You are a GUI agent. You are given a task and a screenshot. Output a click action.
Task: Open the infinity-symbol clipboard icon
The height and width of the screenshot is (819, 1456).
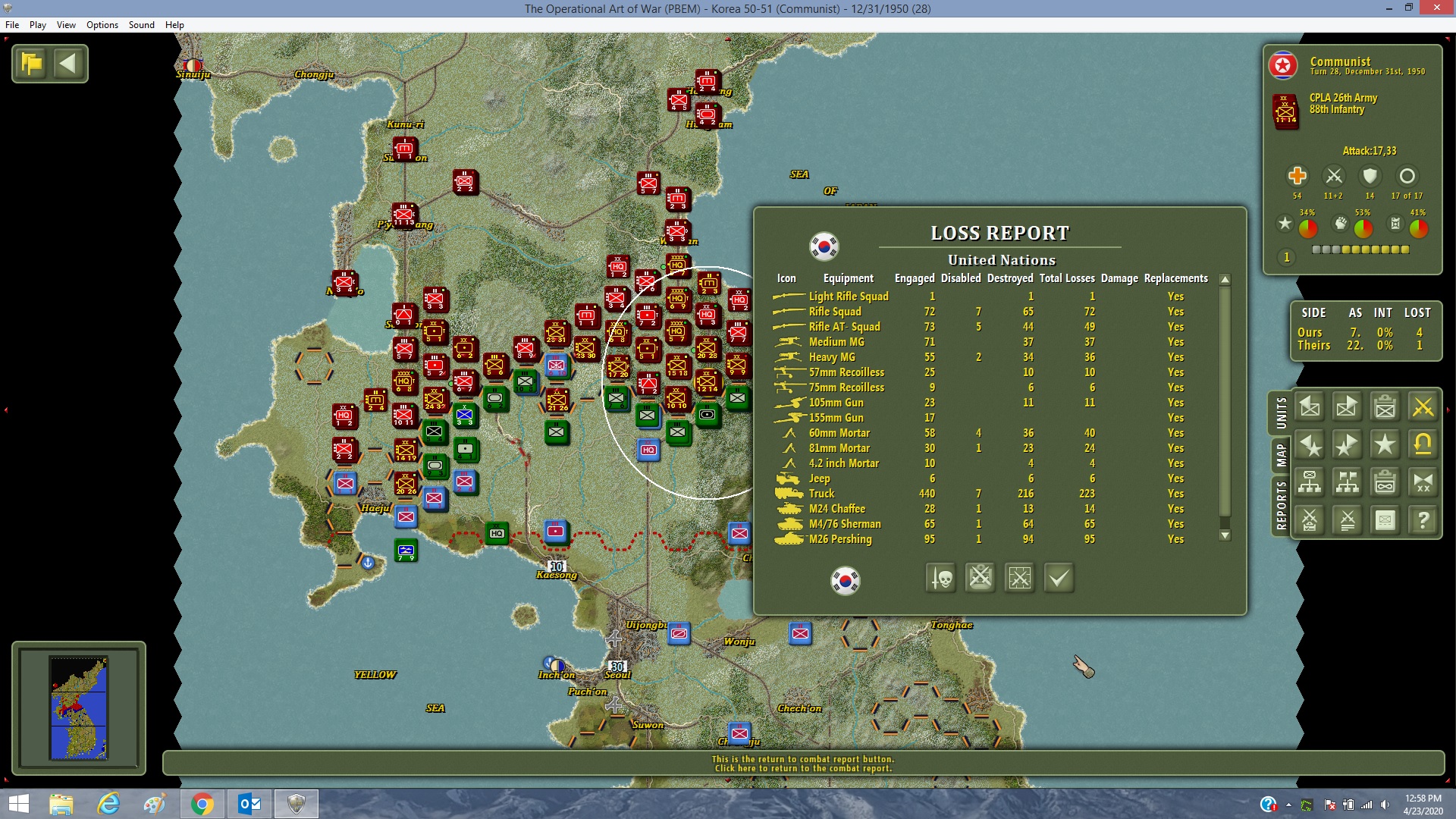(x=1385, y=482)
